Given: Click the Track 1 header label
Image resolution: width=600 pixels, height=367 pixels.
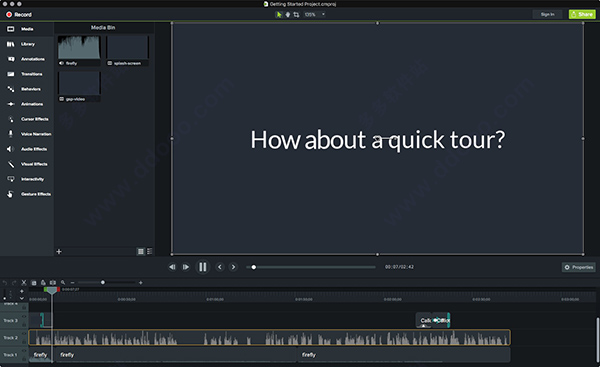Looking at the screenshot, I should point(11,355).
